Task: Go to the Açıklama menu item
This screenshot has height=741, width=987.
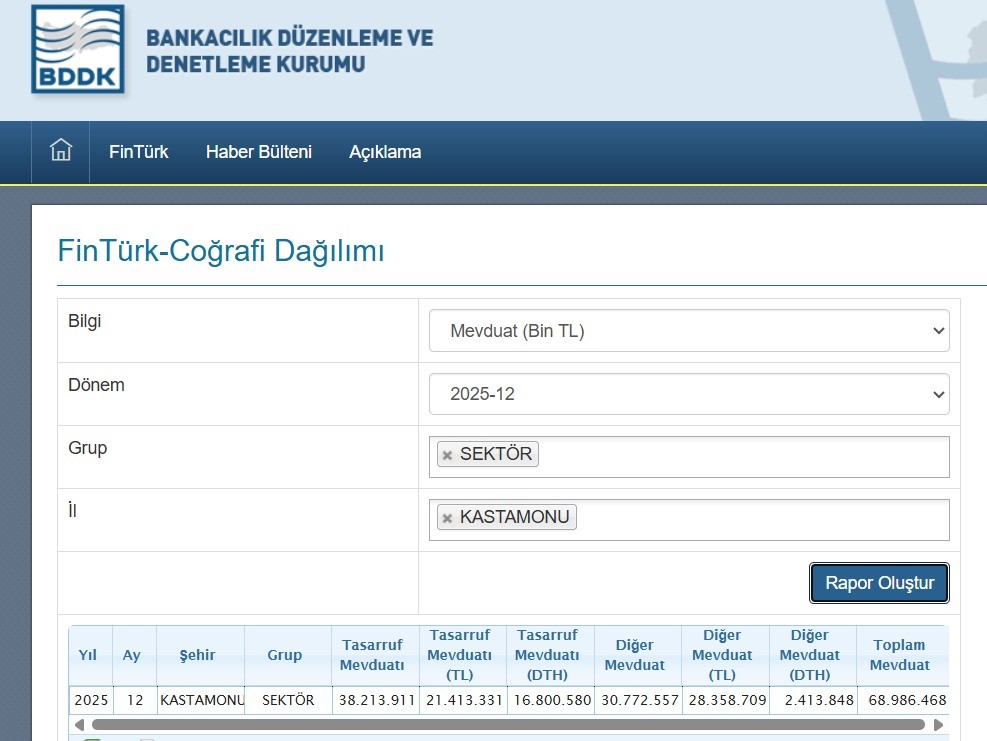Action: click(385, 152)
